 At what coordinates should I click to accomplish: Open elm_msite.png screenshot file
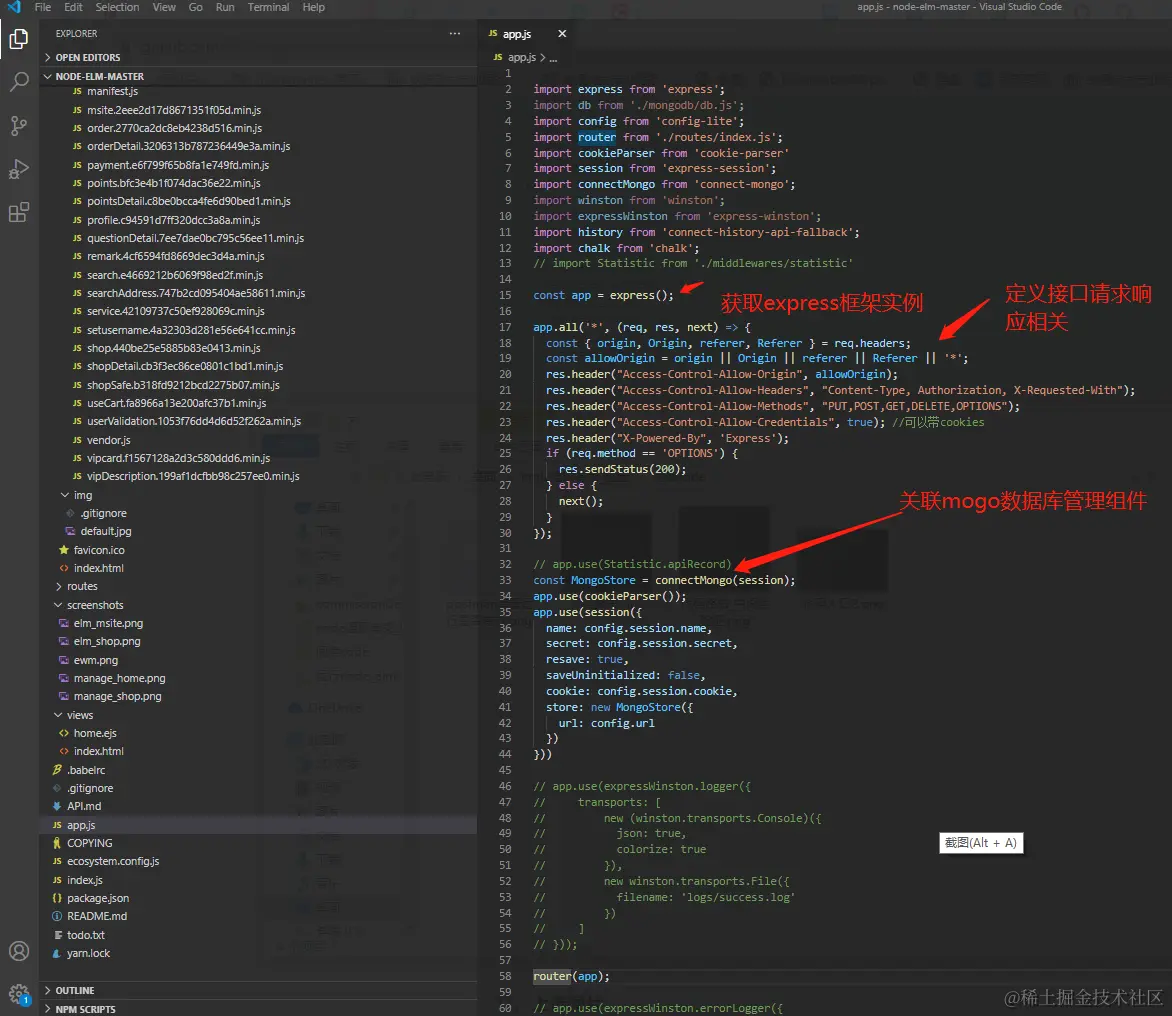pyautogui.click(x=108, y=623)
